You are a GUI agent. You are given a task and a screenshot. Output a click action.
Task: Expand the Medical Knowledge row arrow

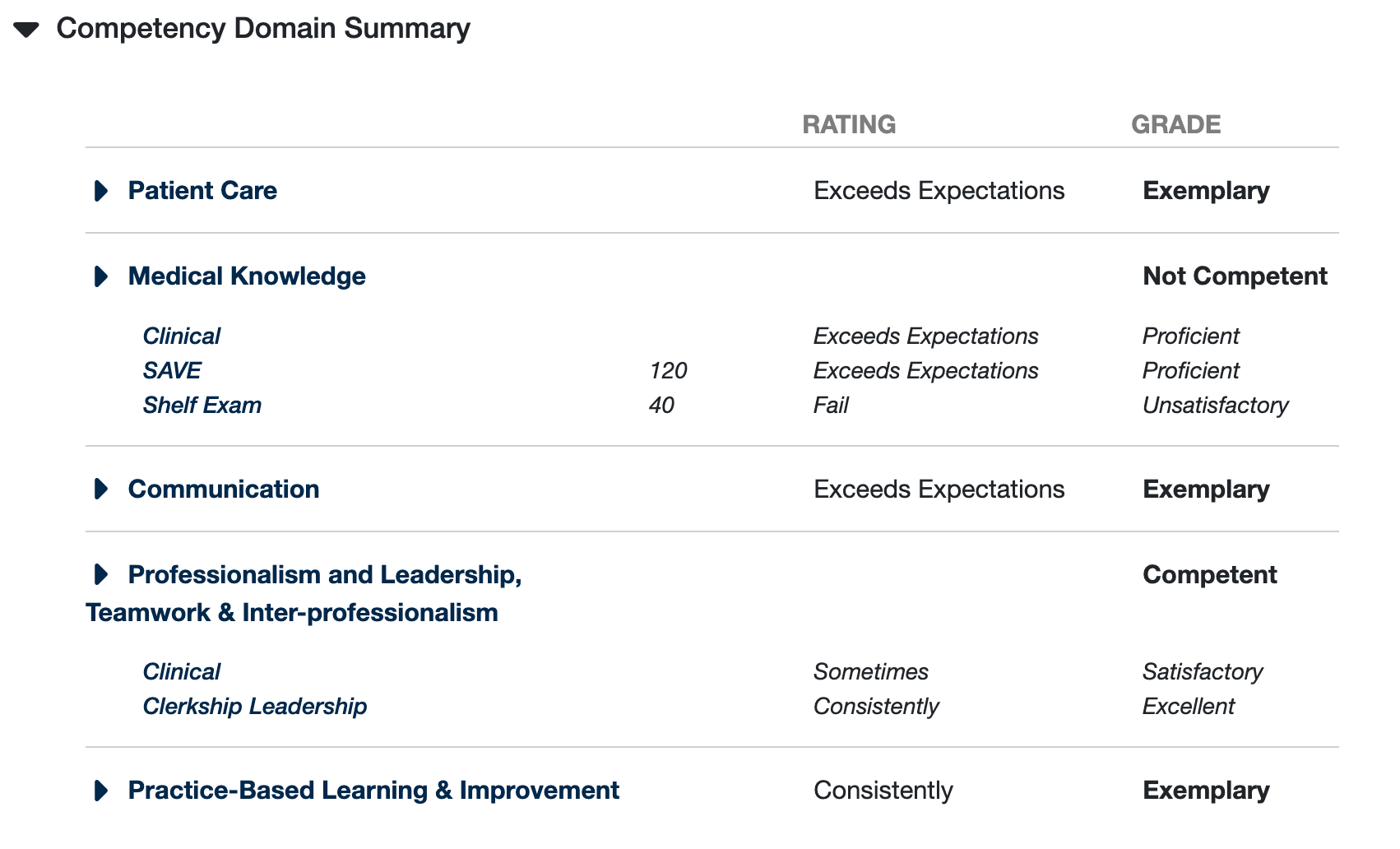coord(101,276)
